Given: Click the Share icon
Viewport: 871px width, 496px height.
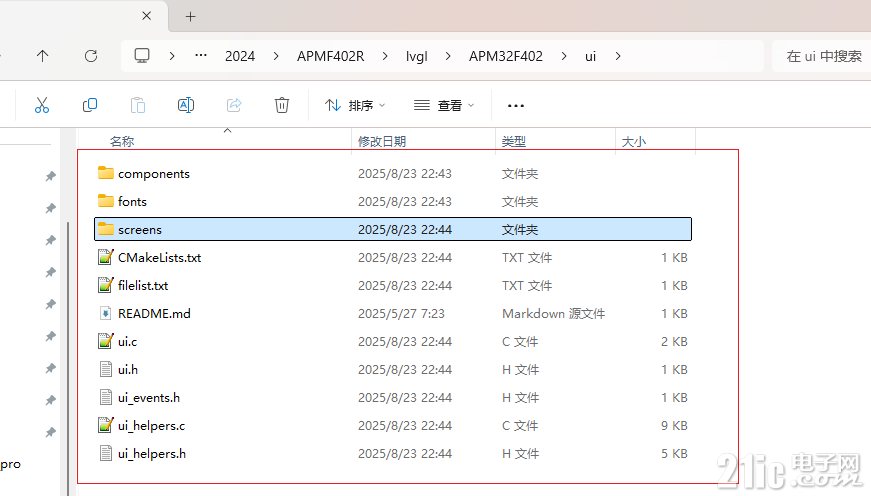Looking at the screenshot, I should 234,105.
